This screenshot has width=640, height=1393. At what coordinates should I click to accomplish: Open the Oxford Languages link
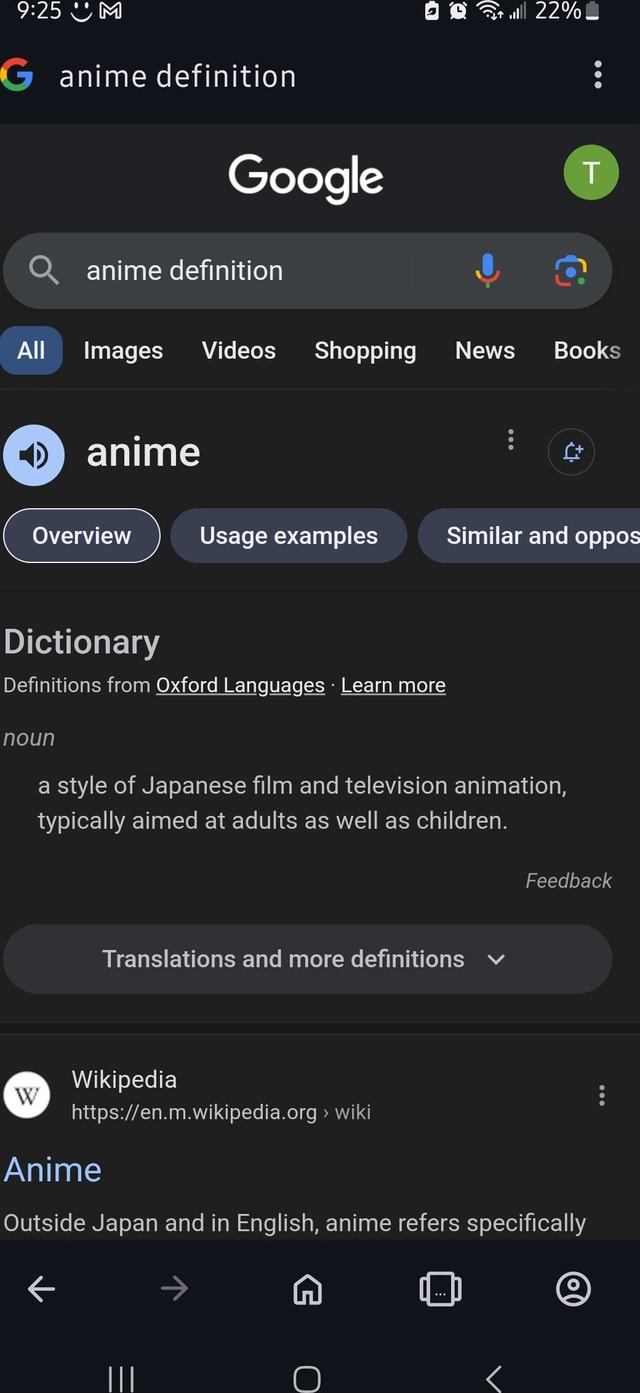point(239,685)
